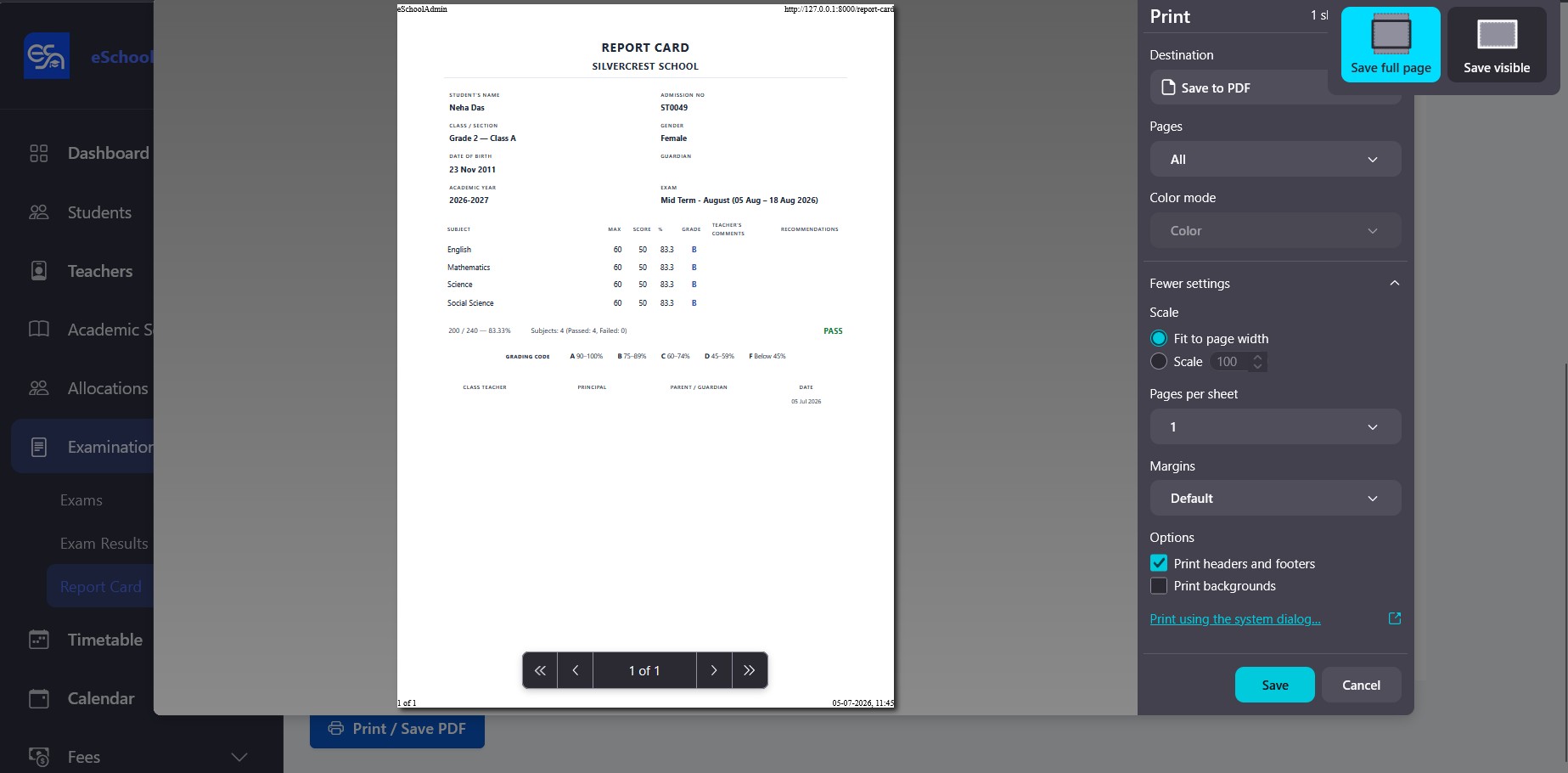Click the REPORT CARD heading in preview
The image size is (1568, 773).
[645, 48]
